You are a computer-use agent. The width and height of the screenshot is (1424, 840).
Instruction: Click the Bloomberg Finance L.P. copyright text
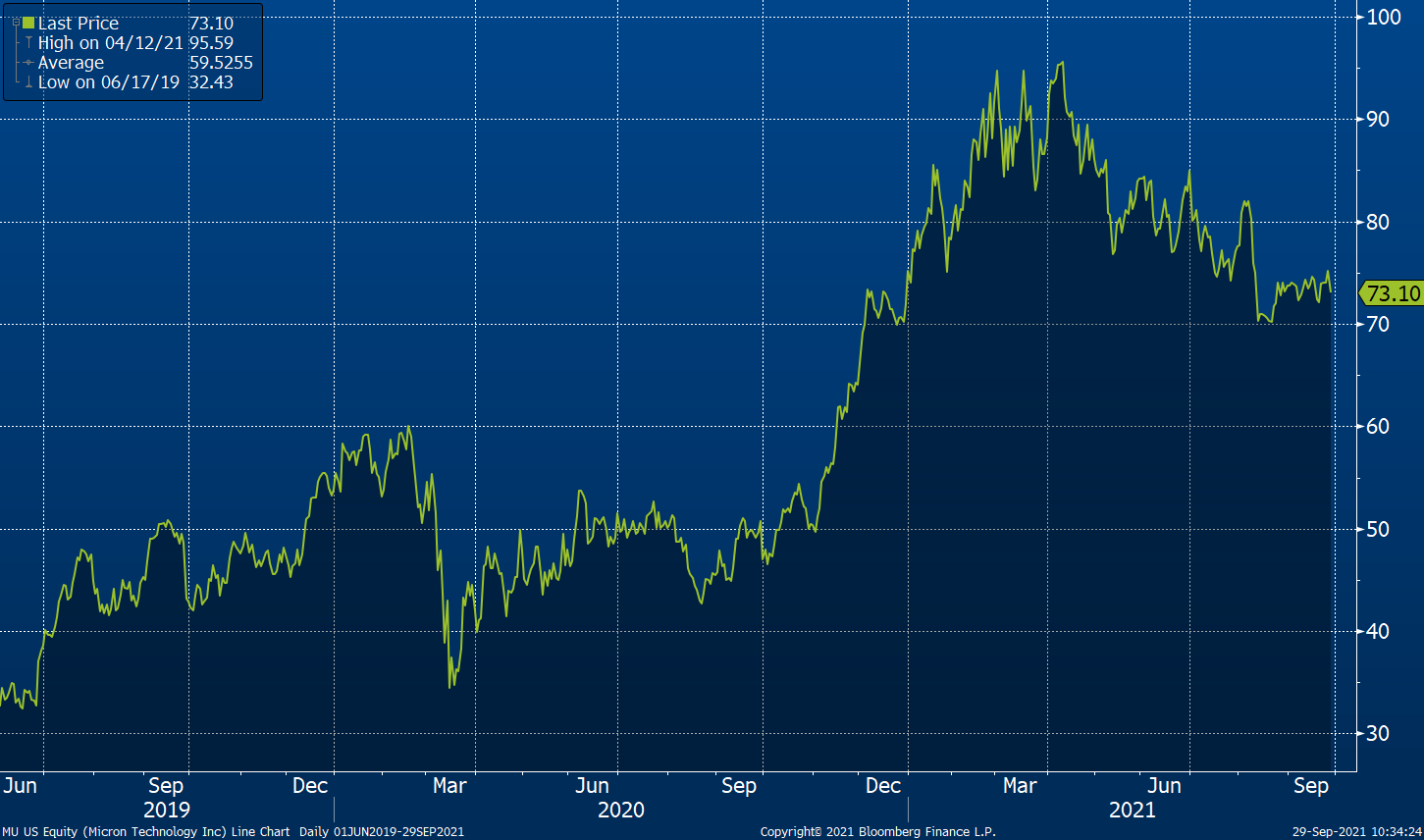878,832
